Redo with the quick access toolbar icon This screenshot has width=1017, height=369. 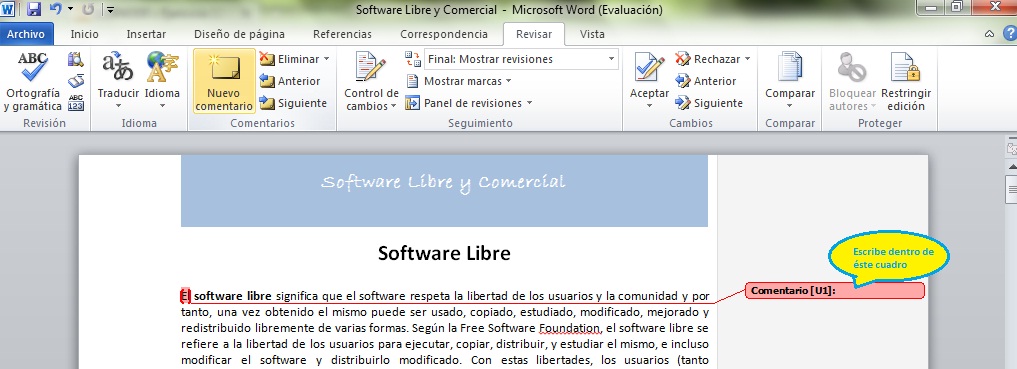pos(89,9)
